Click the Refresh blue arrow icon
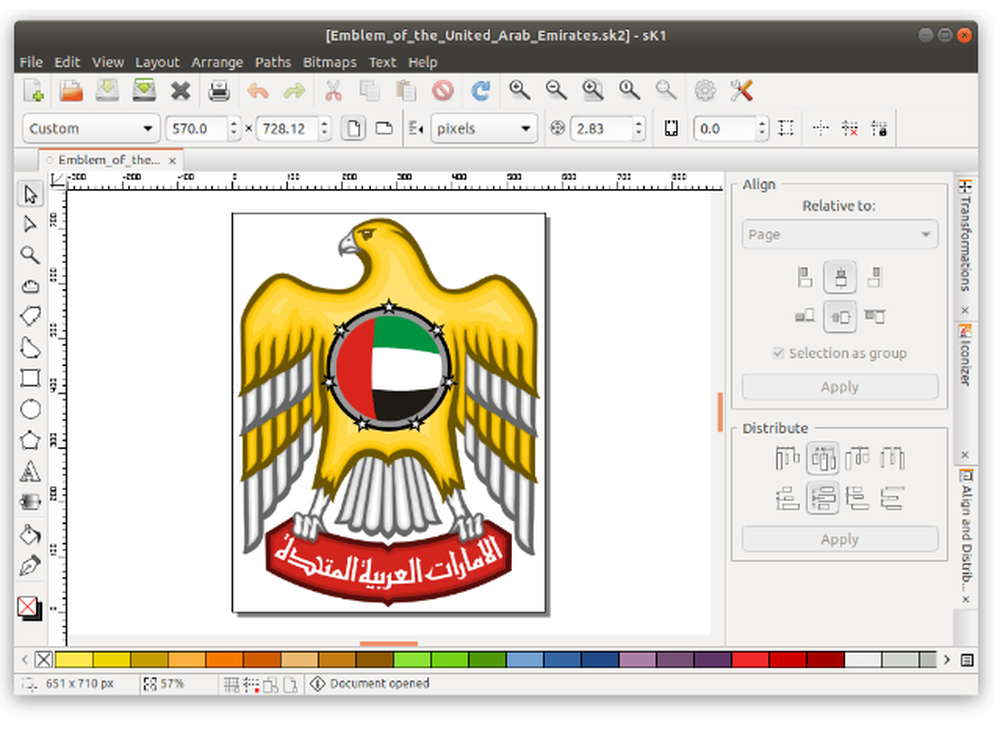The width and height of the screenshot is (1000, 743). tap(480, 91)
